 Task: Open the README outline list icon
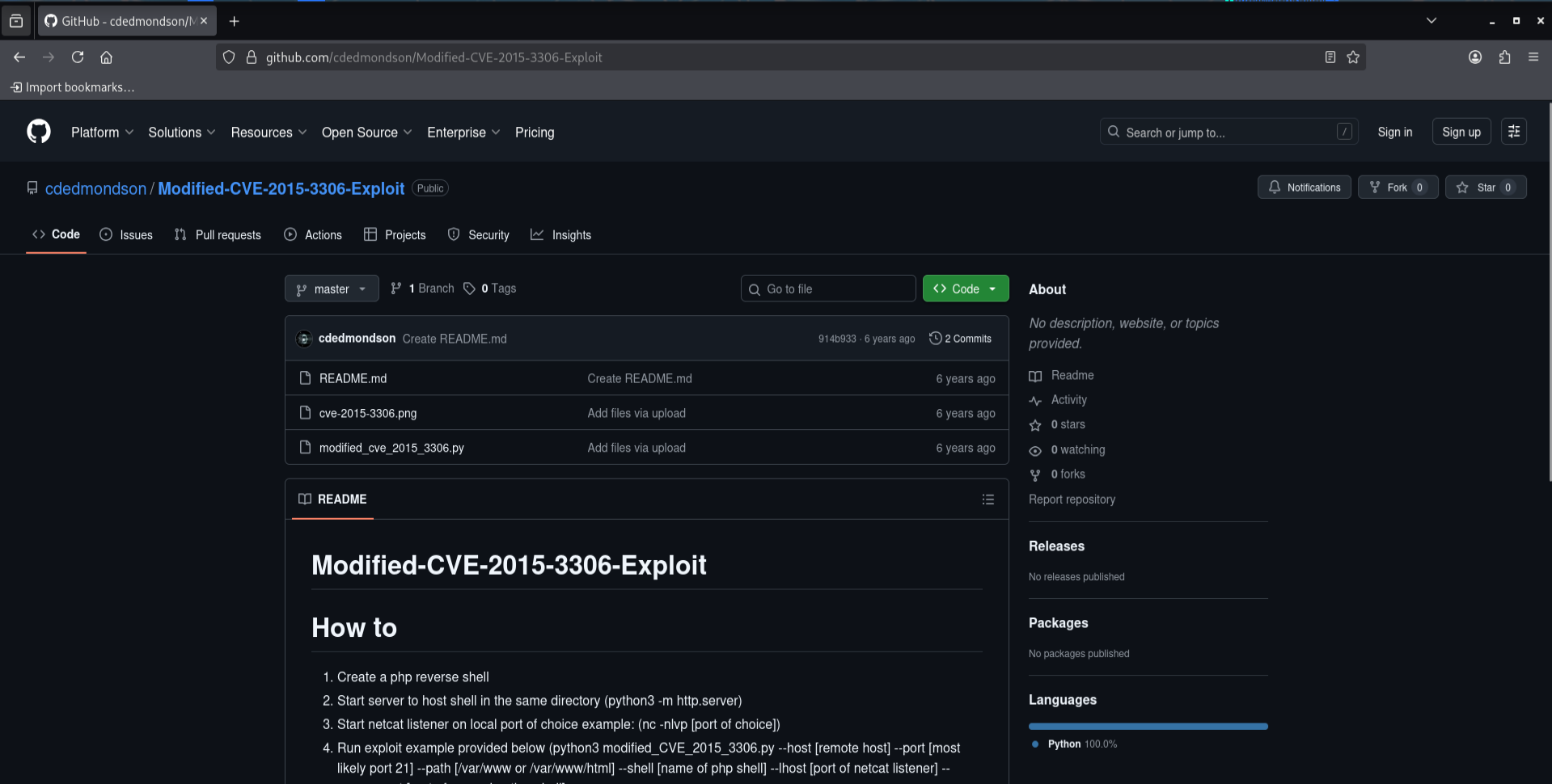[988, 499]
